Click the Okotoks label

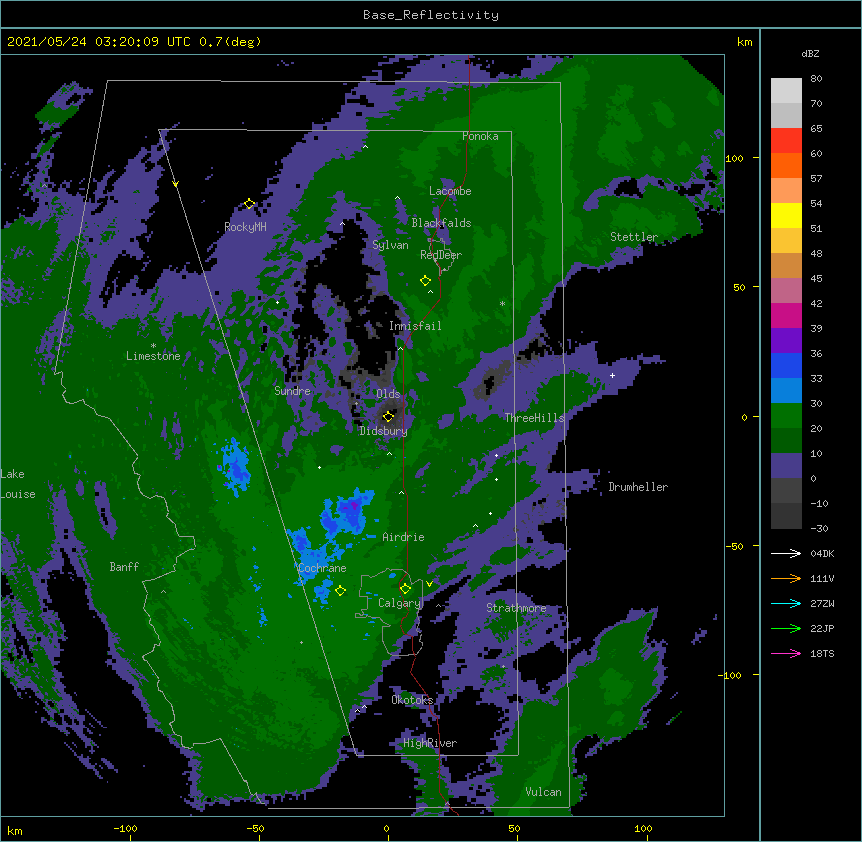(x=412, y=700)
